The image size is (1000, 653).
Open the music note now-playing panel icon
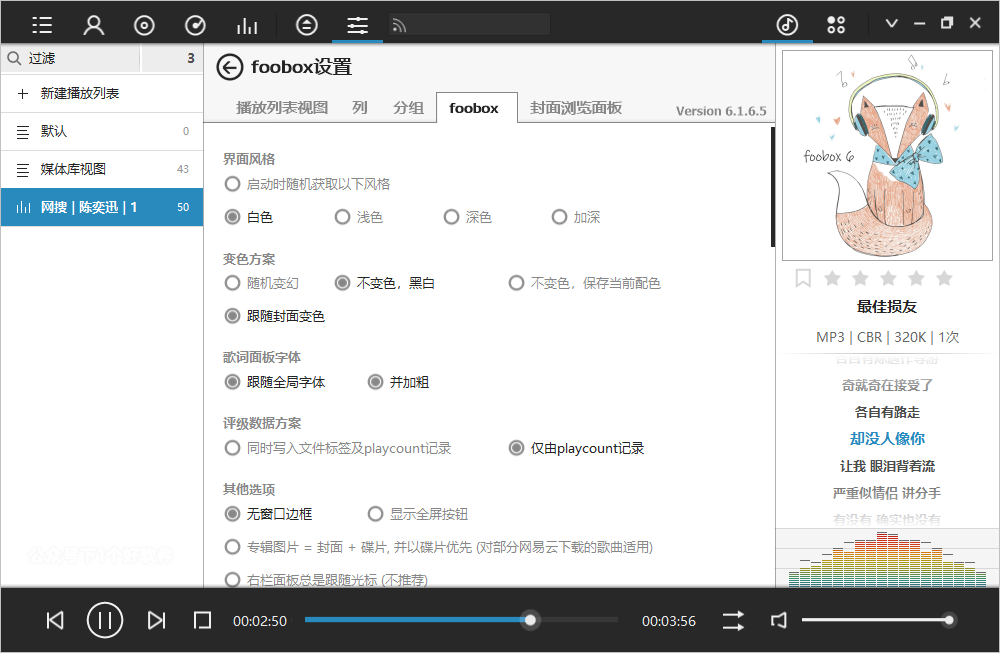787,25
